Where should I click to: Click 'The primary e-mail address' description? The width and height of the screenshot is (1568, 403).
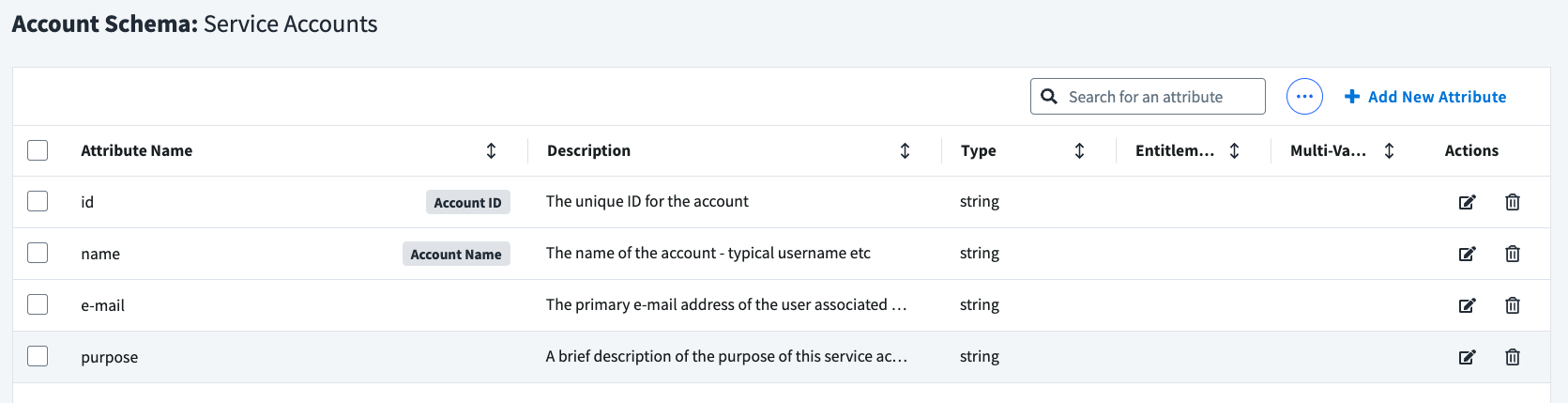point(726,304)
